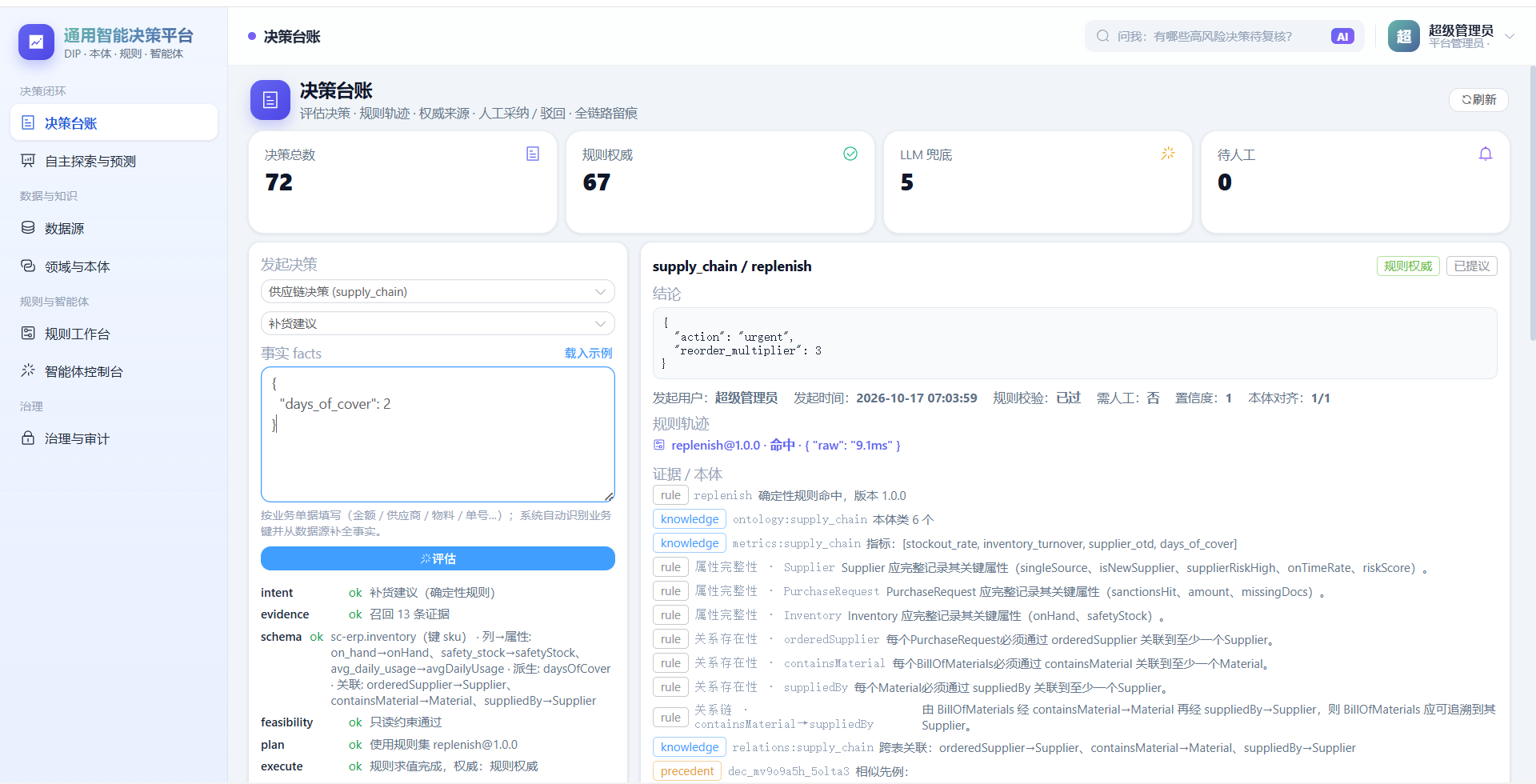
Task: Click the rule trace icon beside replenish@1.0.0
Action: 659,445
